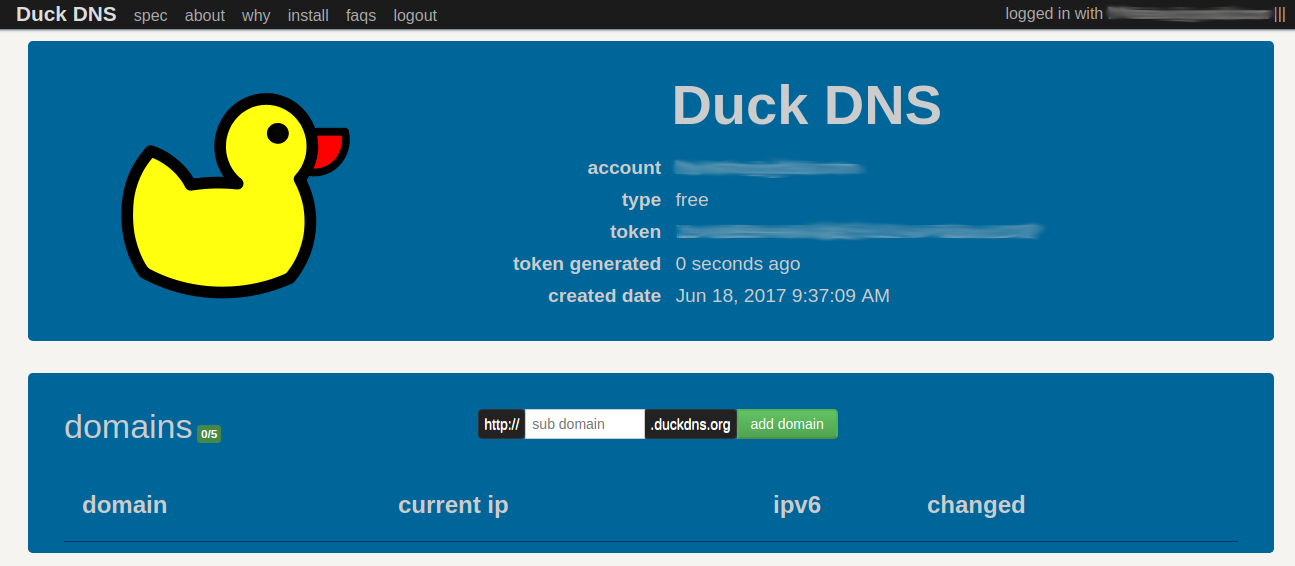Click the 'domains' section heading
Image resolution: width=1295 pixels, height=566 pixels.
128,426
